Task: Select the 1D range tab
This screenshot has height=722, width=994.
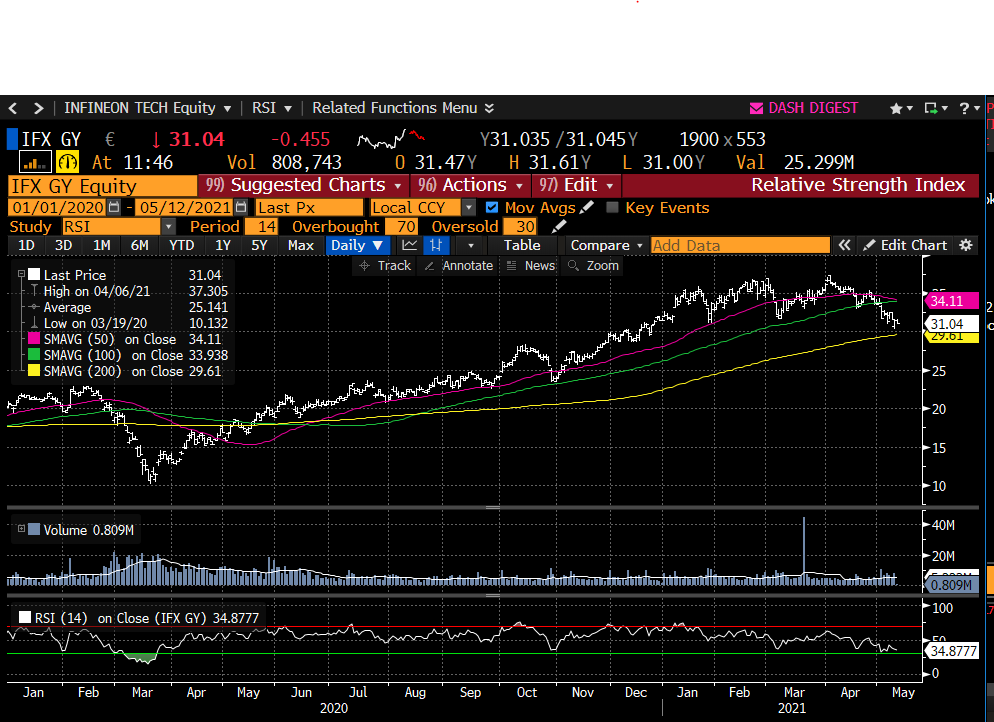Action: point(26,245)
